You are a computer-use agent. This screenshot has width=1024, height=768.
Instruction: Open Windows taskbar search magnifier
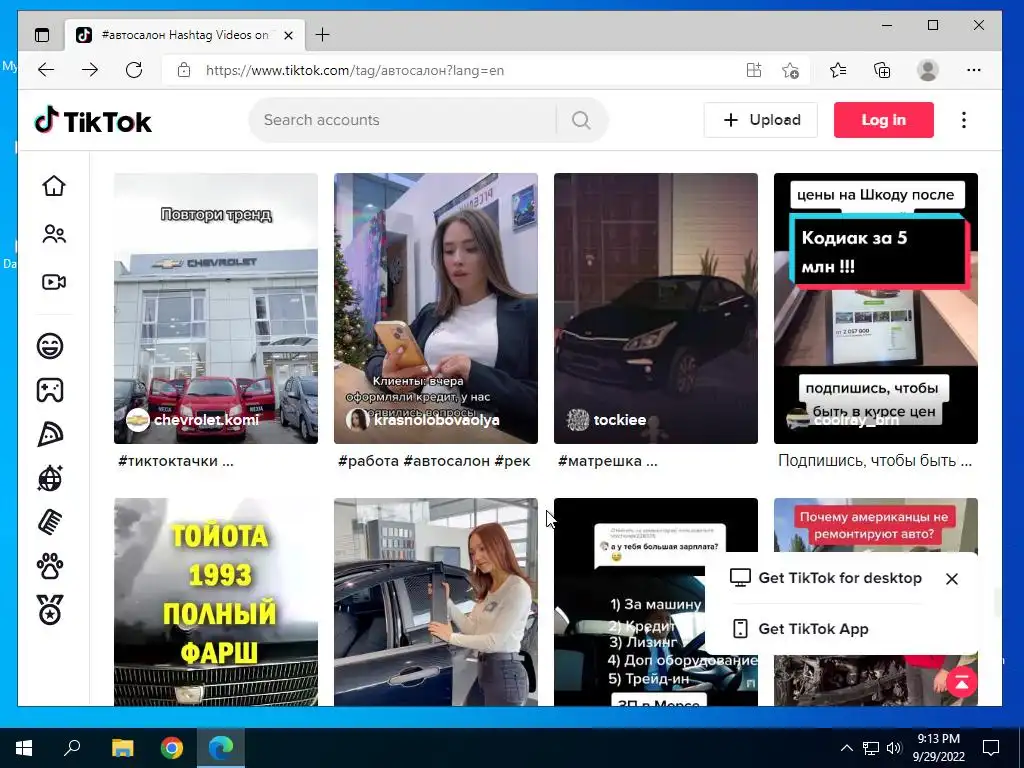[72, 748]
